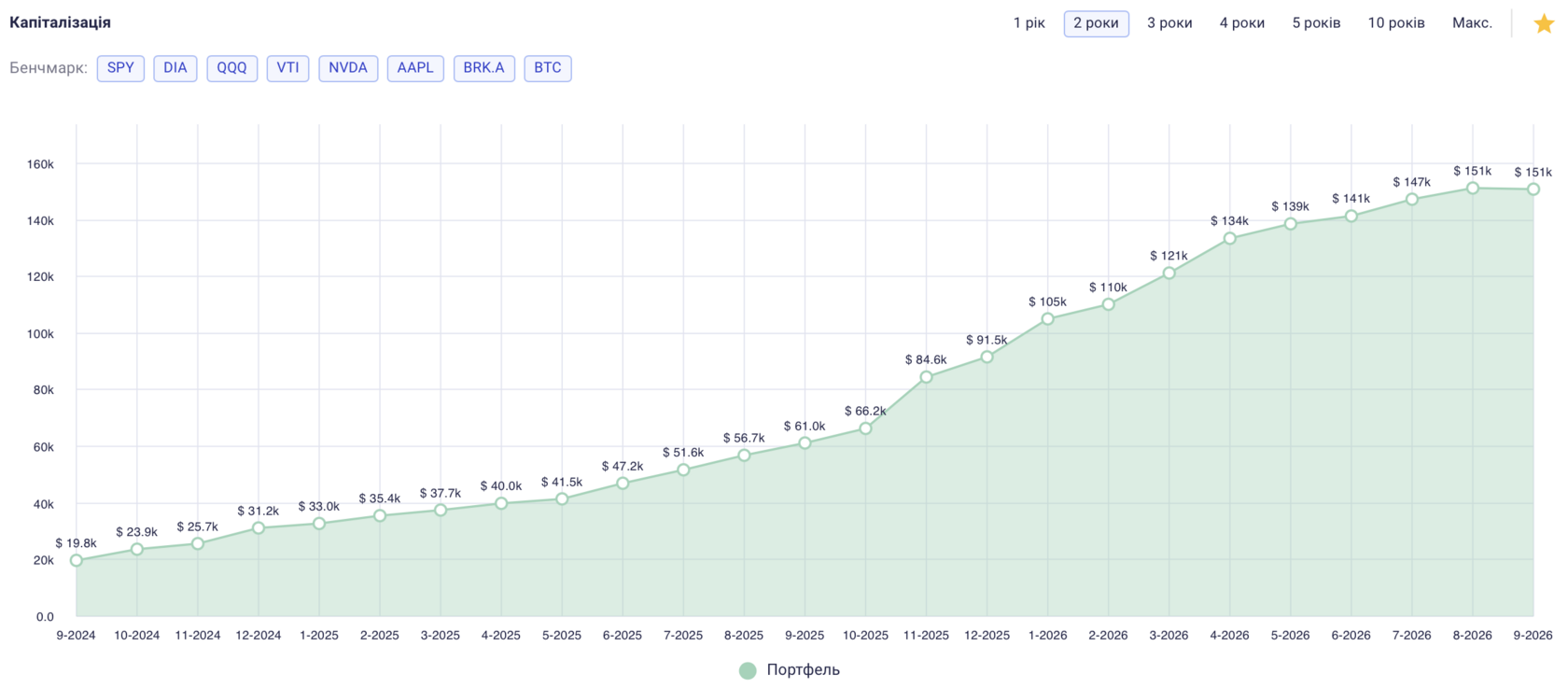This screenshot has height=688, width=1568.
Task: Click the $ 19.8k data point
Action: [77, 560]
